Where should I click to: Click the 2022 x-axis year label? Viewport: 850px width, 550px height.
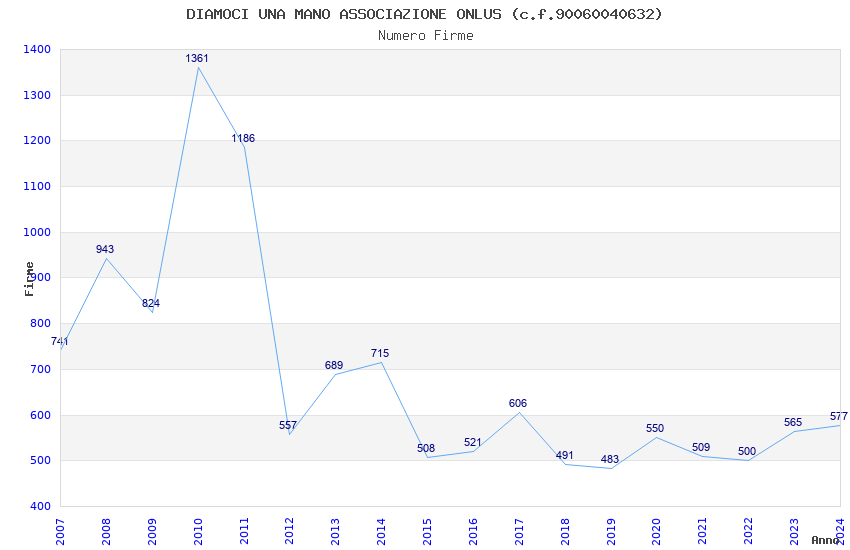click(748, 532)
